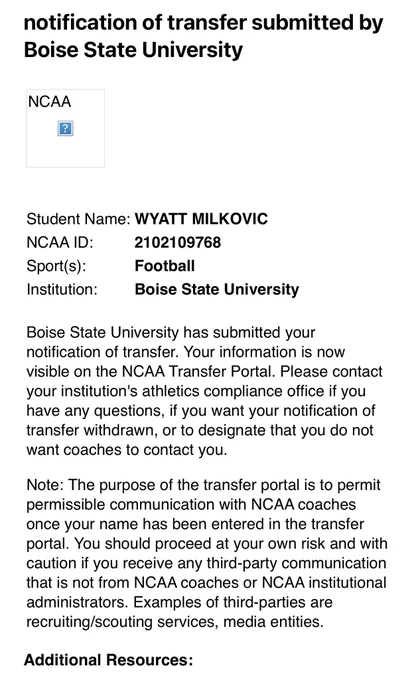The width and height of the screenshot is (418, 680).
Task: Click the NCAA ID label
Action: [60, 242]
